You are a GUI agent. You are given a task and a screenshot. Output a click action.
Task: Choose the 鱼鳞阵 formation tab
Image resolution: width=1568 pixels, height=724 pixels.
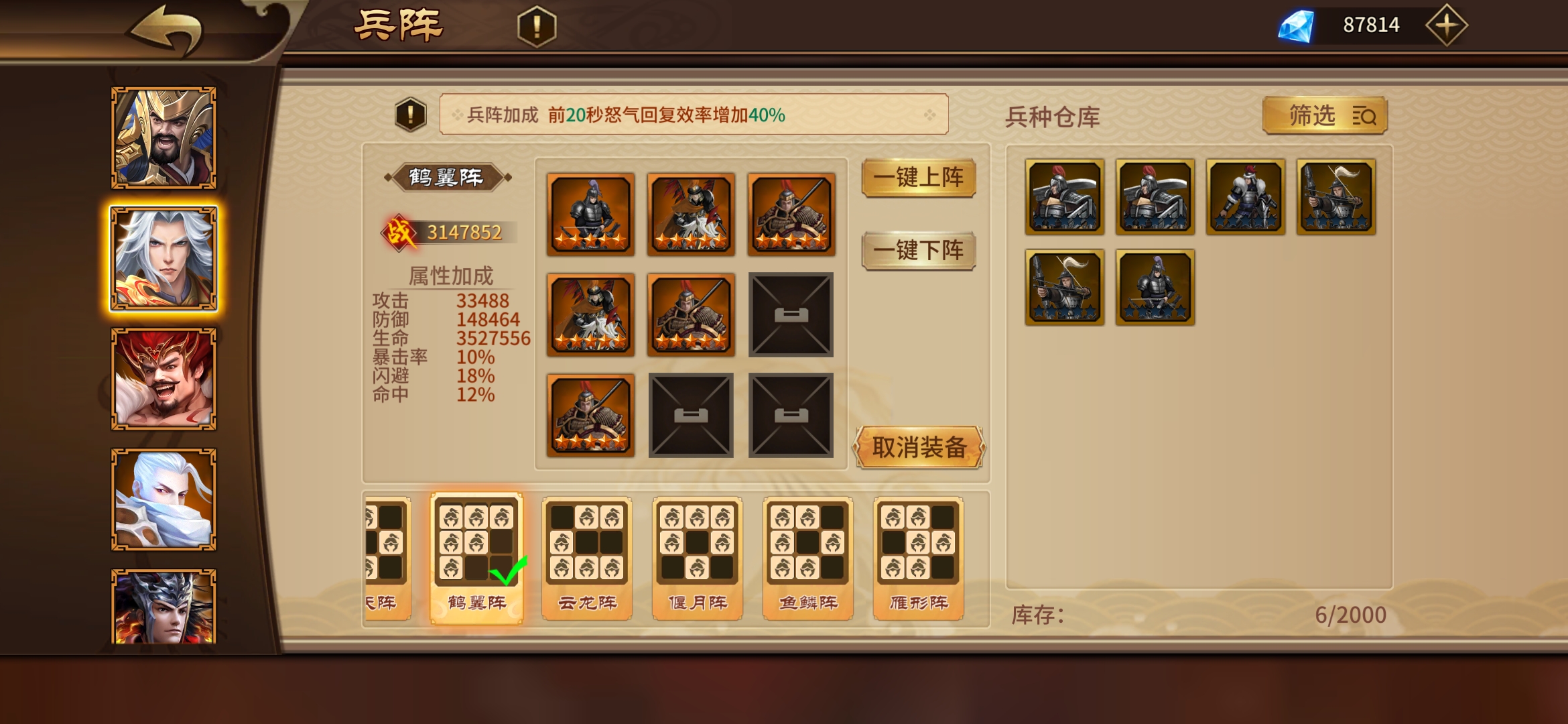808,558
